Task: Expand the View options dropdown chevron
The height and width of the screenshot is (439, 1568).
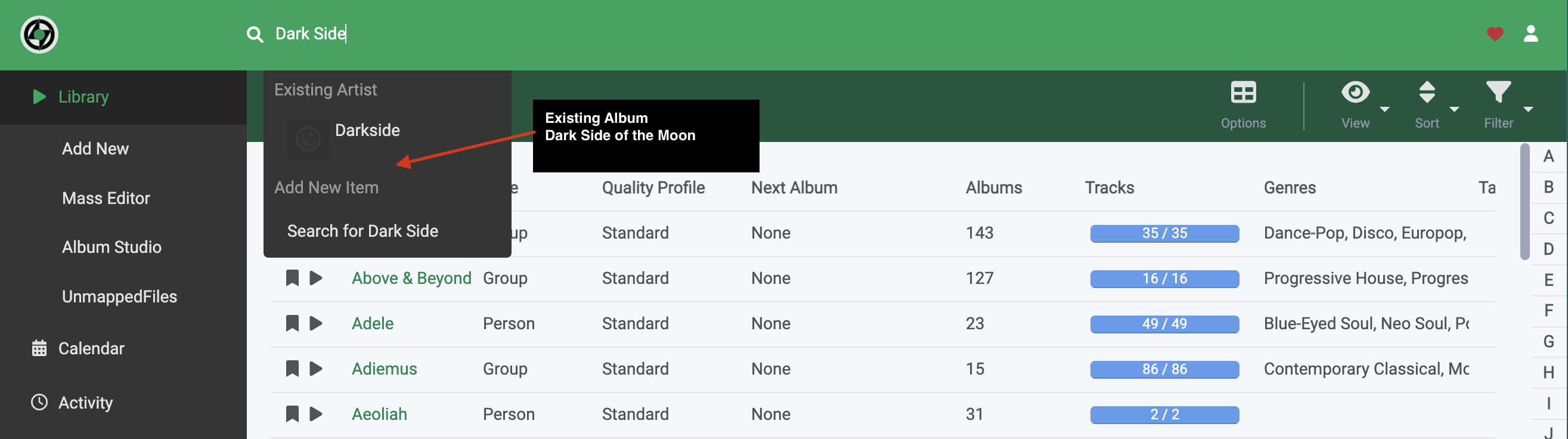Action: click(1386, 110)
